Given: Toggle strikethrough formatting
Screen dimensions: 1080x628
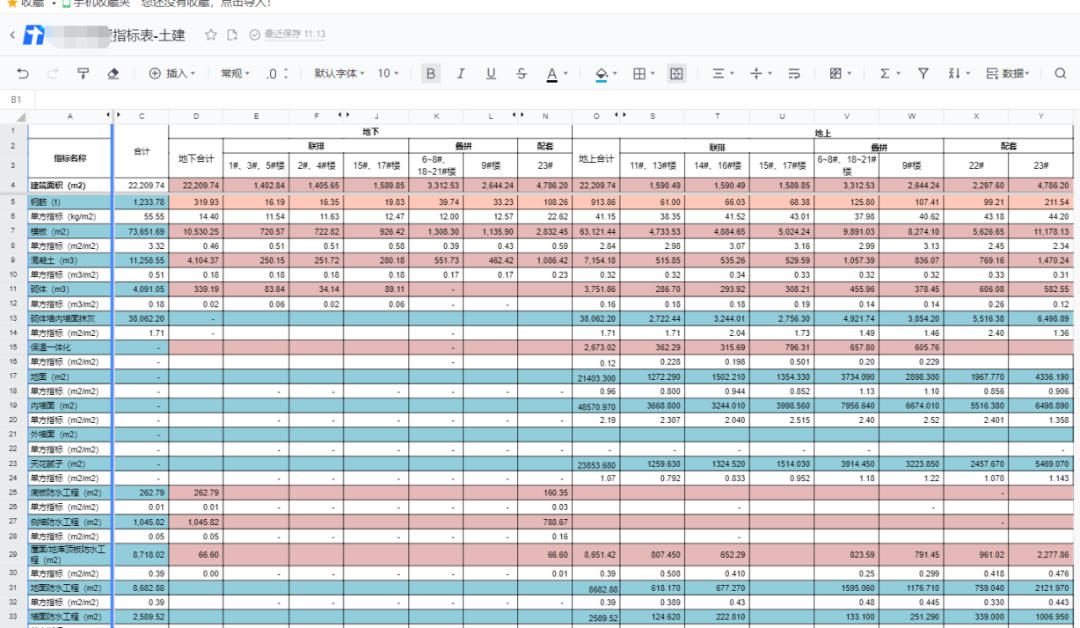Looking at the screenshot, I should [x=521, y=73].
